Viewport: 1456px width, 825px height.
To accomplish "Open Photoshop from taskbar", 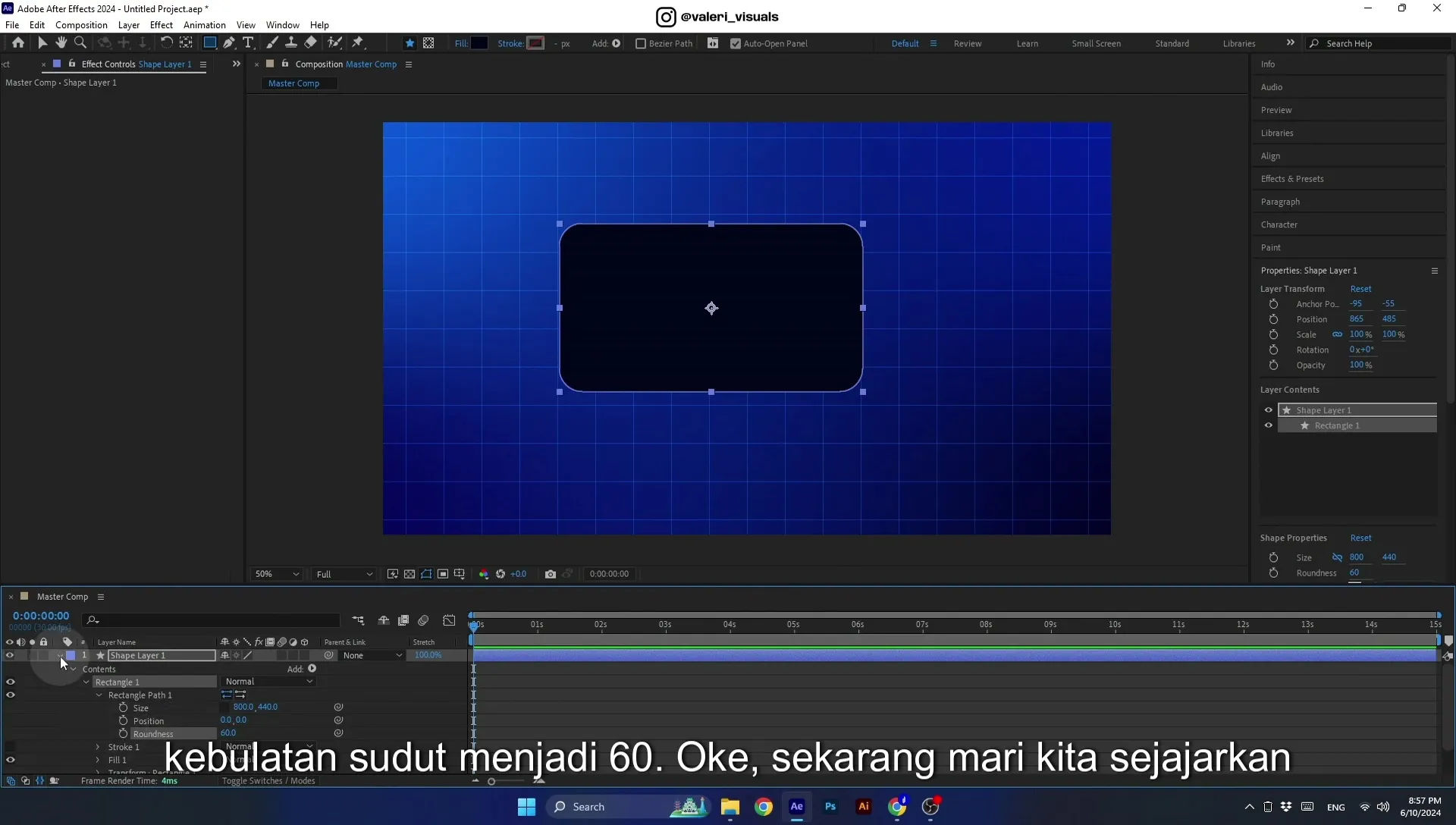I will pos(830,807).
